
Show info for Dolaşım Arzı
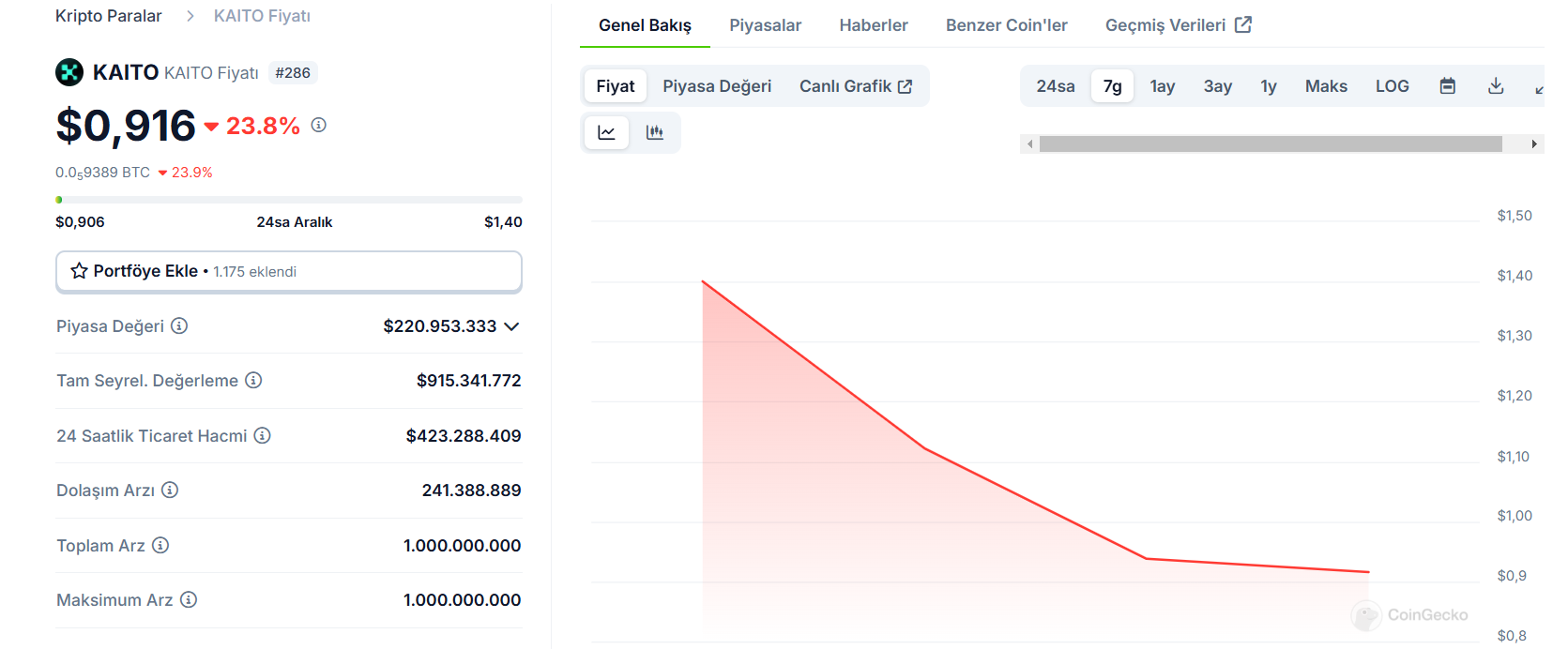coord(170,490)
